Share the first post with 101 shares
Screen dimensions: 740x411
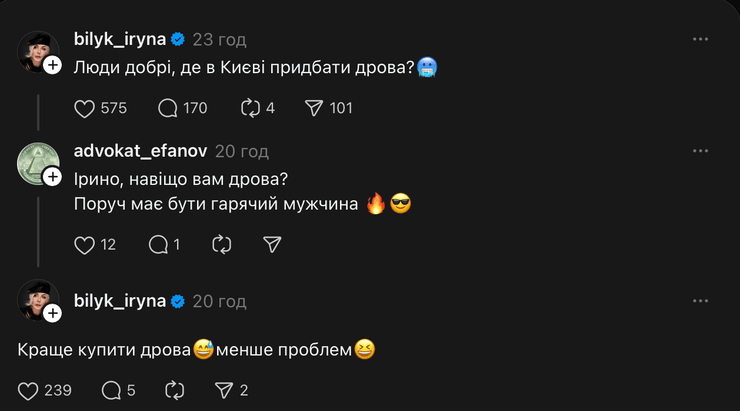314,108
